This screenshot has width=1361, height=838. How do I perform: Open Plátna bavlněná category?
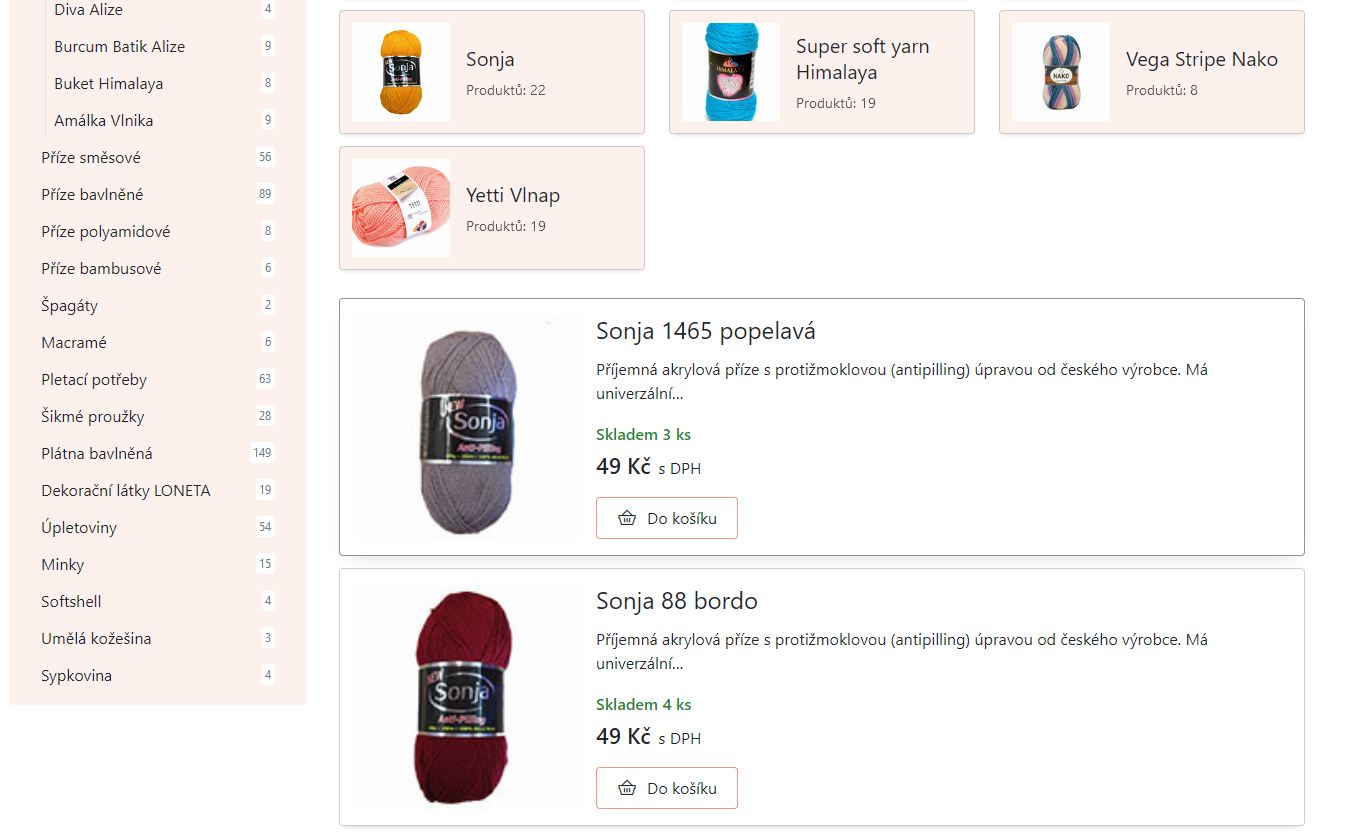tap(97, 453)
